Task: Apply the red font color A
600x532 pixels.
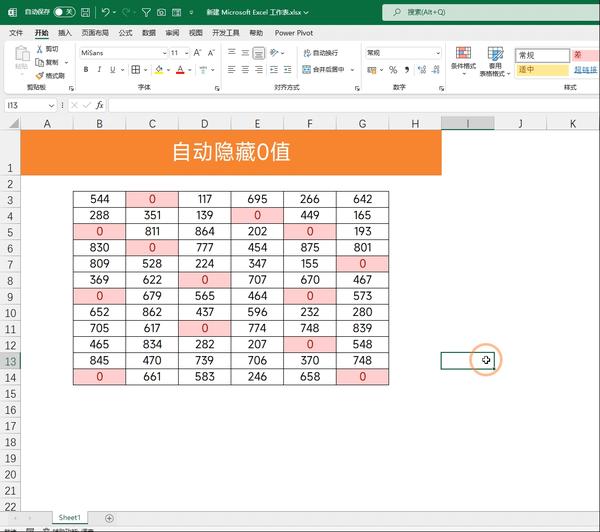Action: [x=180, y=70]
